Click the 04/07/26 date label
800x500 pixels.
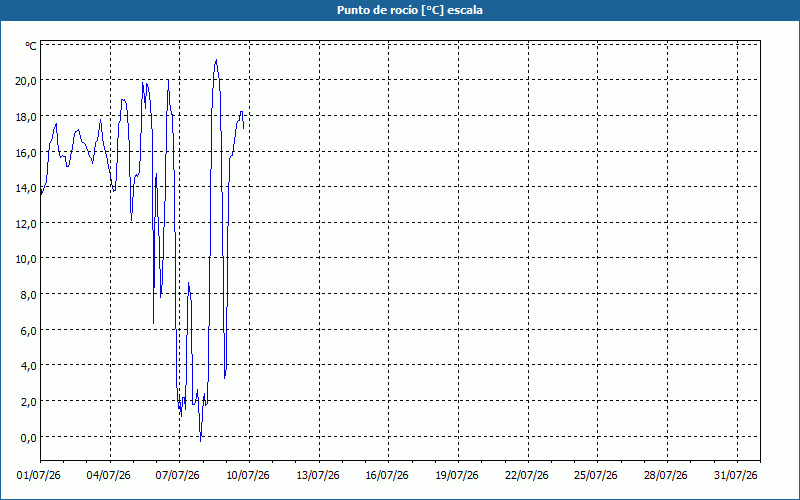109,476
